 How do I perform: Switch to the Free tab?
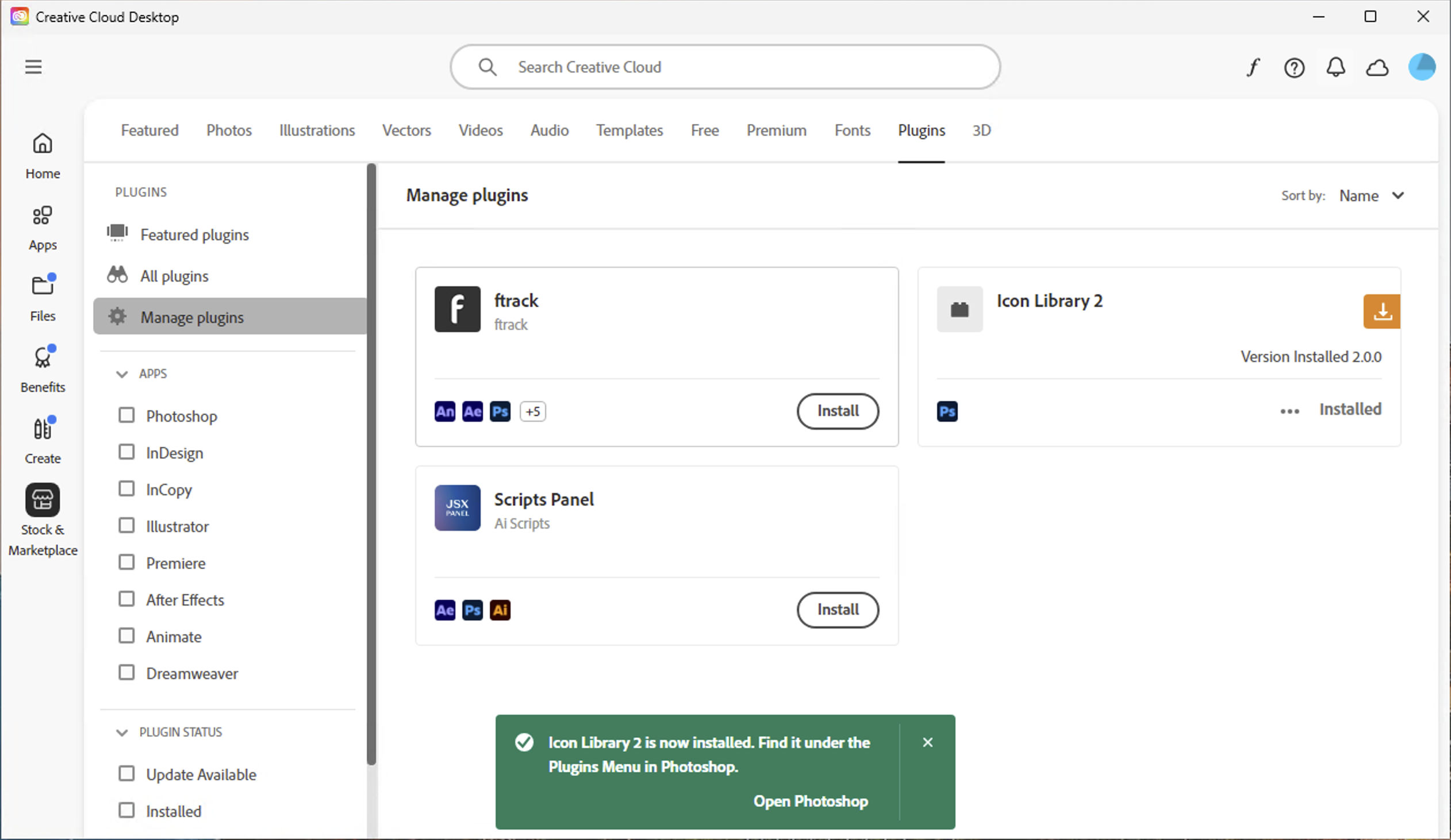pos(705,130)
